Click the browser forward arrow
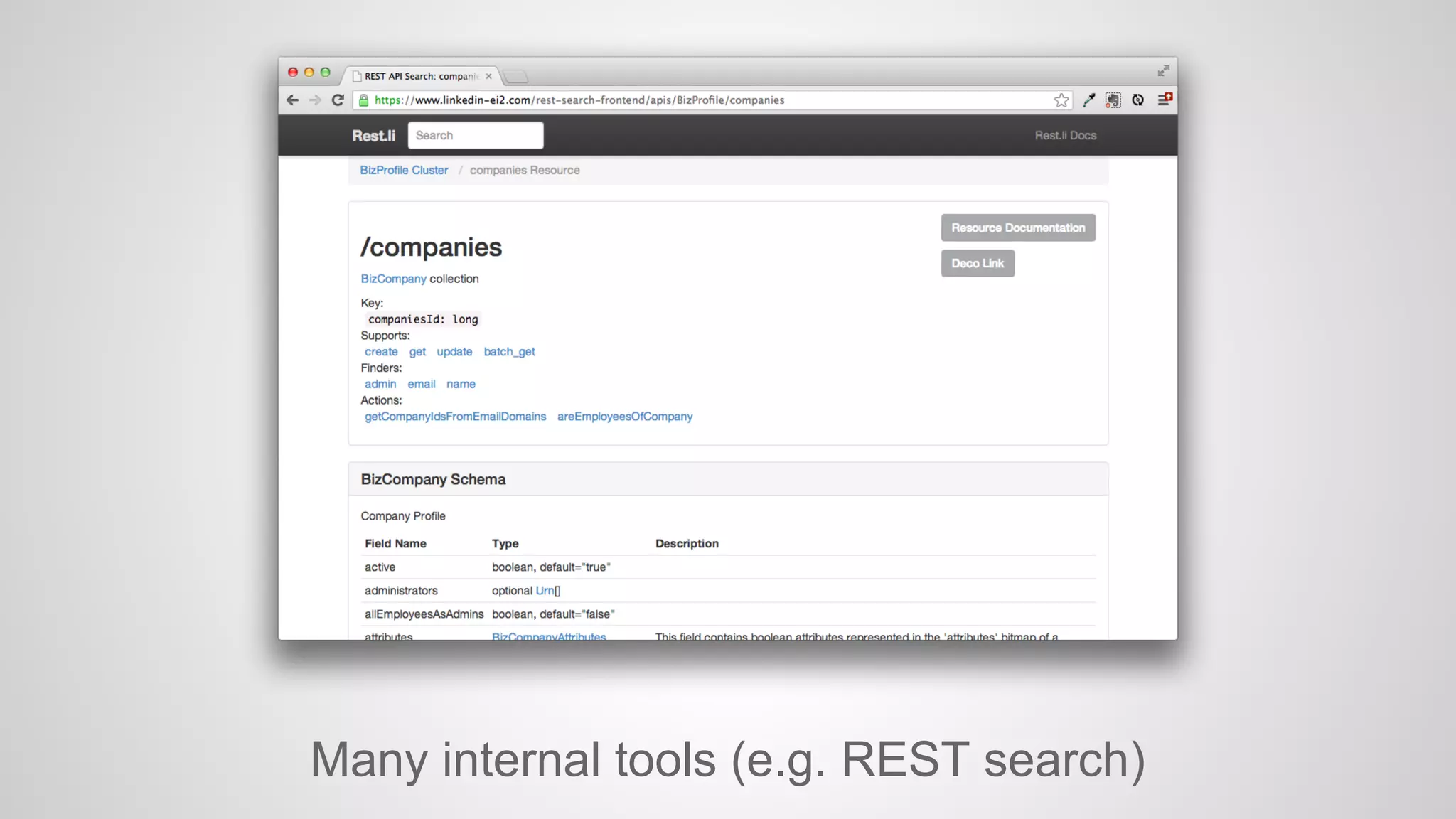 tap(315, 100)
